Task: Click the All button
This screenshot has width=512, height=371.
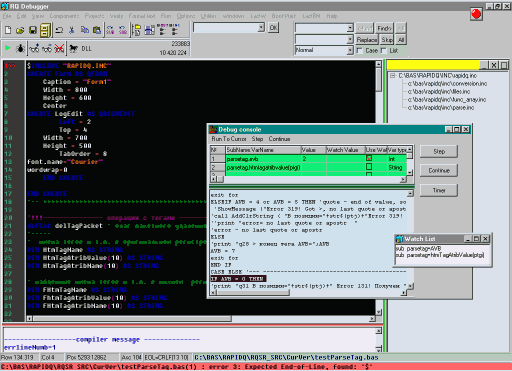Action: point(401,40)
